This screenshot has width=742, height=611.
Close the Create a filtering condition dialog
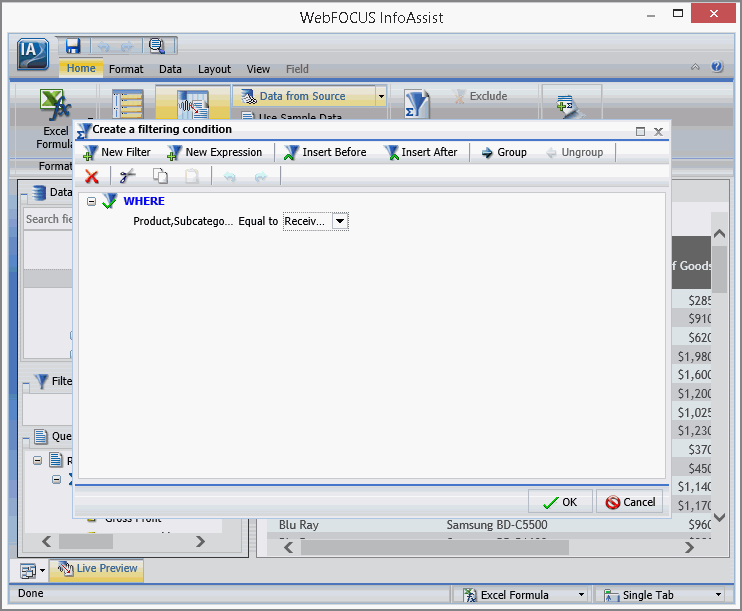pos(658,132)
